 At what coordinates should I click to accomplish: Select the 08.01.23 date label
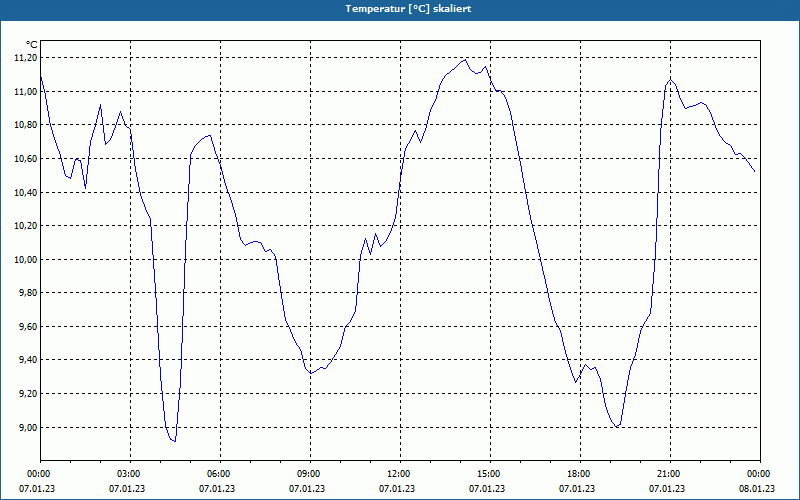757,489
